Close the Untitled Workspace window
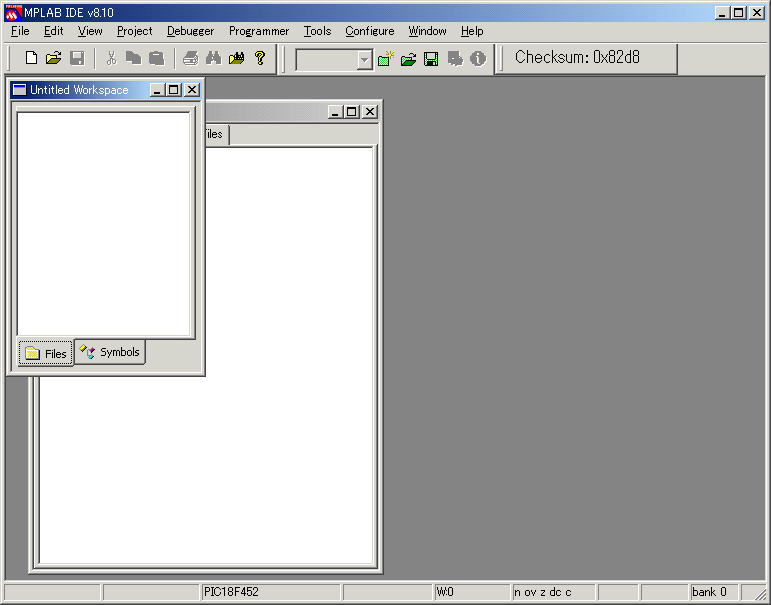The height and width of the screenshot is (605, 771). point(192,90)
